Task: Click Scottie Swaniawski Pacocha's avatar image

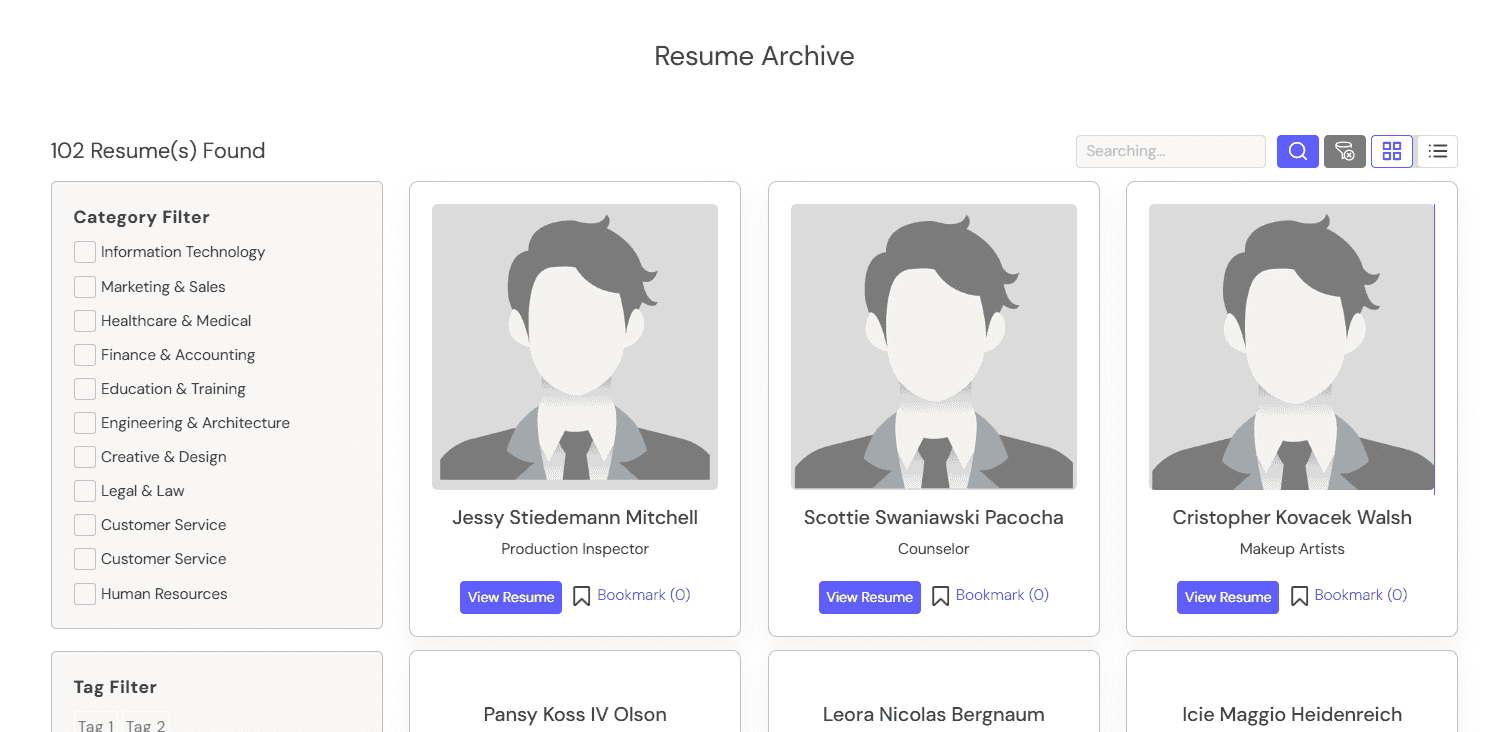Action: 933,347
